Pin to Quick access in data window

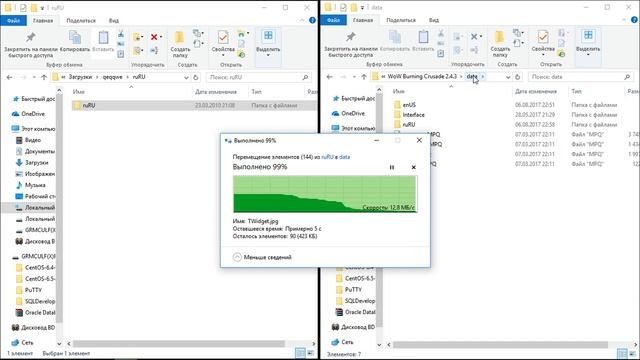(350, 44)
